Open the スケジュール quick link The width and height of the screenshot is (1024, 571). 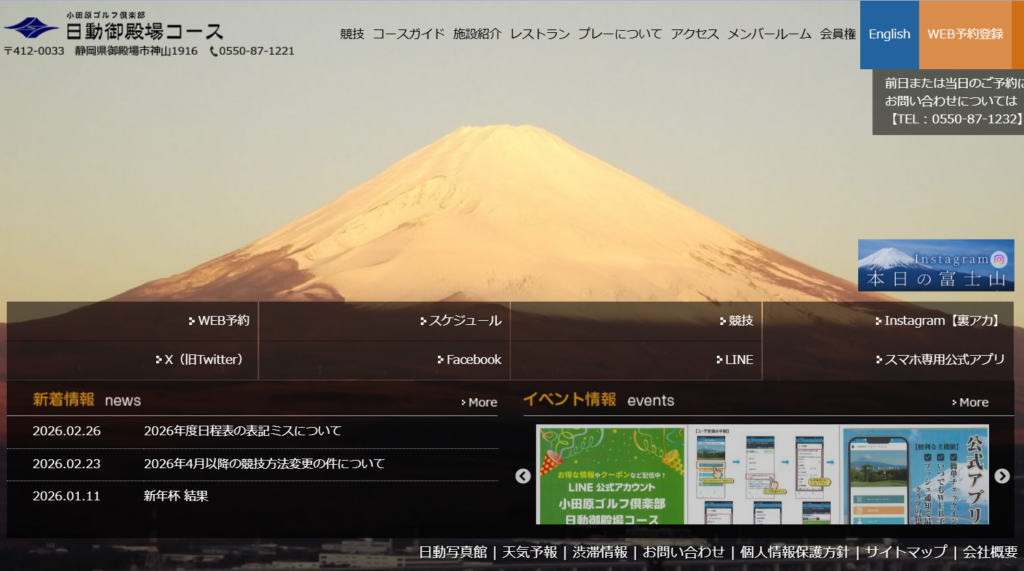[x=464, y=321]
